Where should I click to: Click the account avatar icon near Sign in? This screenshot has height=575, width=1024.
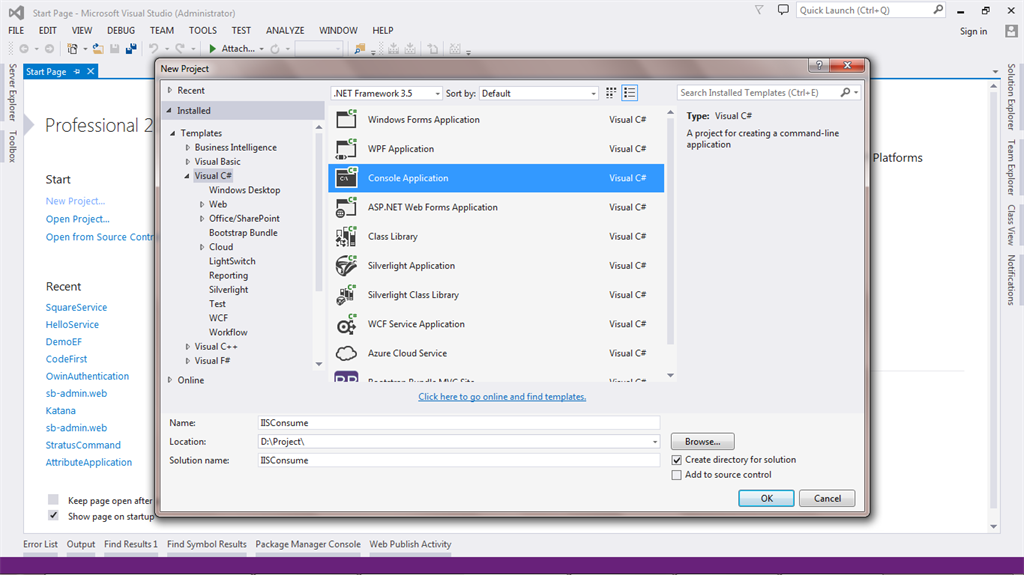[x=1012, y=31]
